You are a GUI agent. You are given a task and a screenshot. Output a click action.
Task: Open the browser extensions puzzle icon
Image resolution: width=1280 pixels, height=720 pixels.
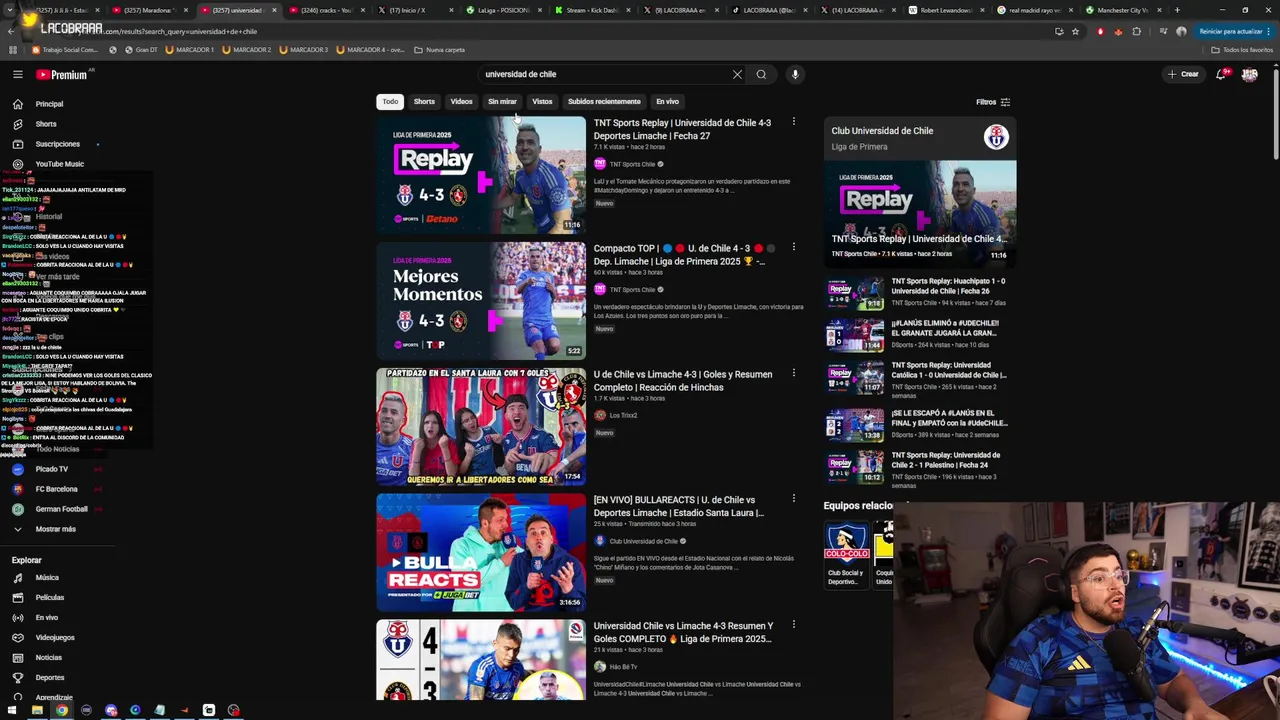pyautogui.click(x=1136, y=31)
